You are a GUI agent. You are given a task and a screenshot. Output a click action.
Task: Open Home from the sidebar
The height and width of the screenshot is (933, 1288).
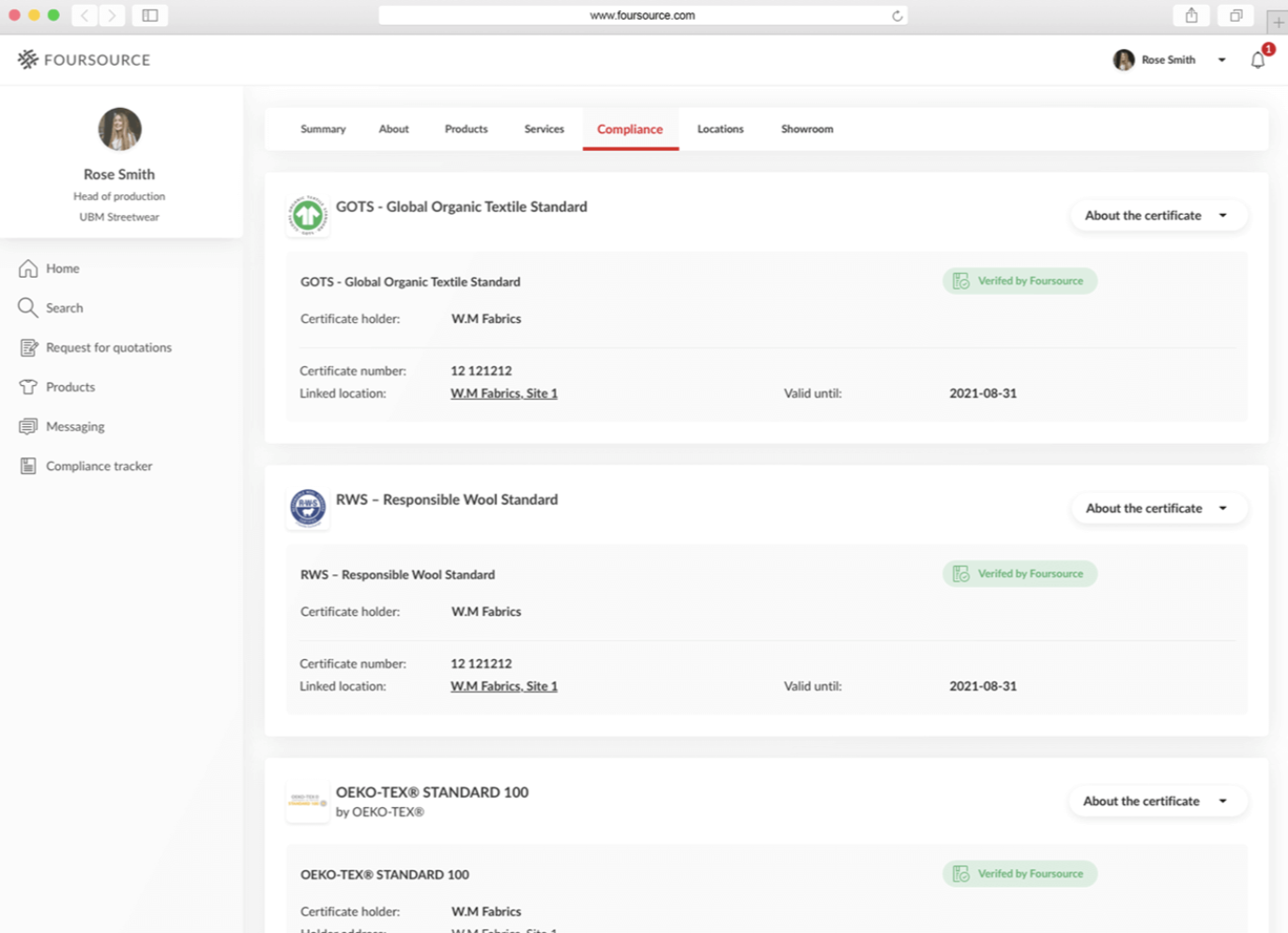62,268
